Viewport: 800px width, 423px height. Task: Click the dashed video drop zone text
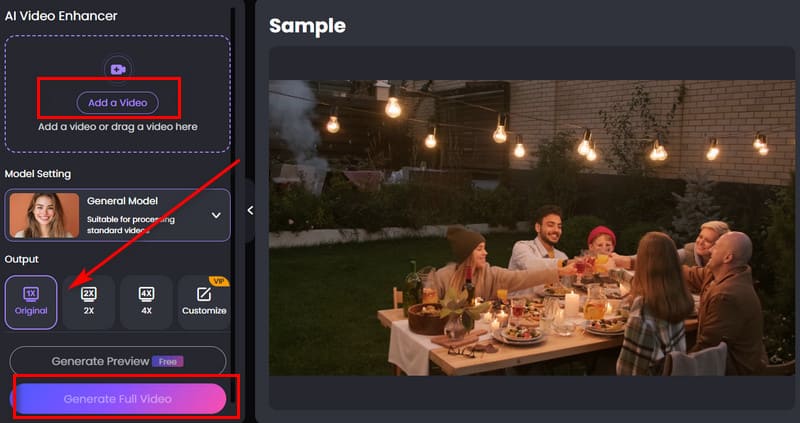[x=118, y=127]
